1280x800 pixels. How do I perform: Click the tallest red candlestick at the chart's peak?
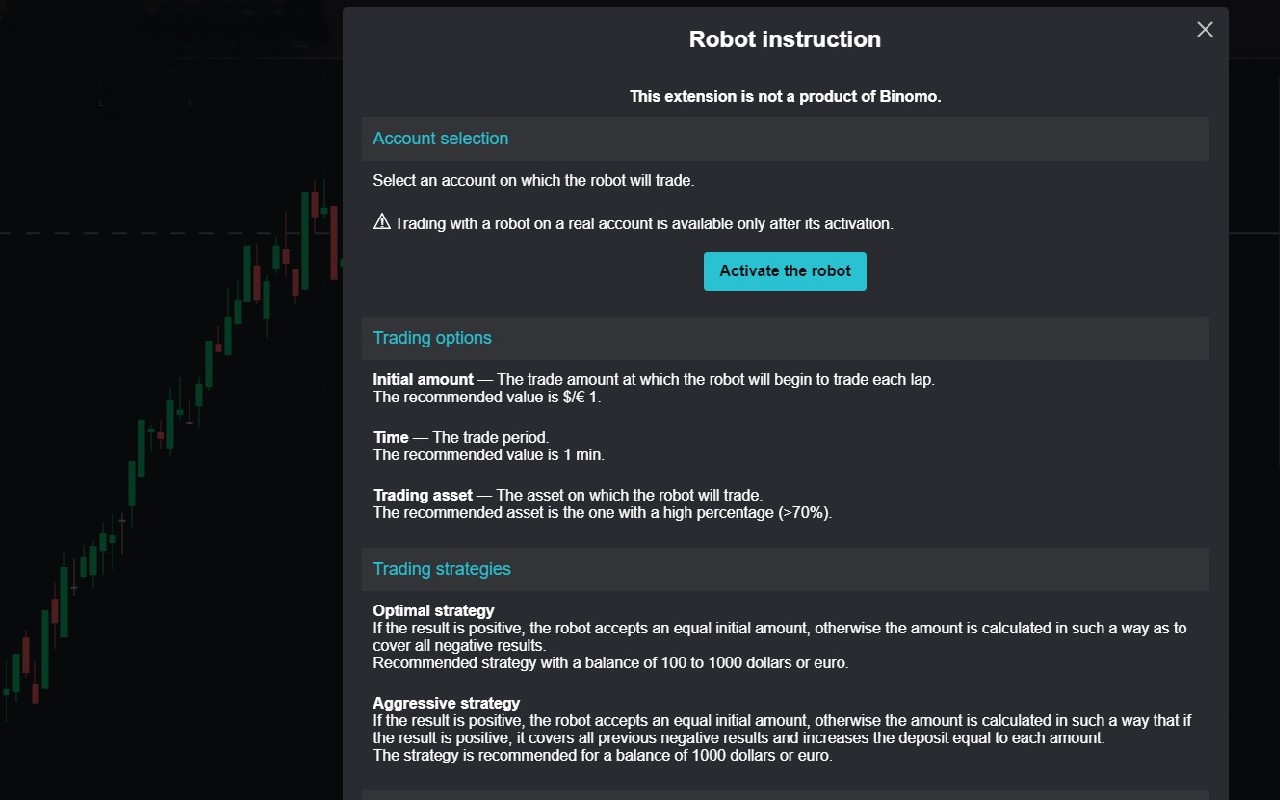[332, 242]
